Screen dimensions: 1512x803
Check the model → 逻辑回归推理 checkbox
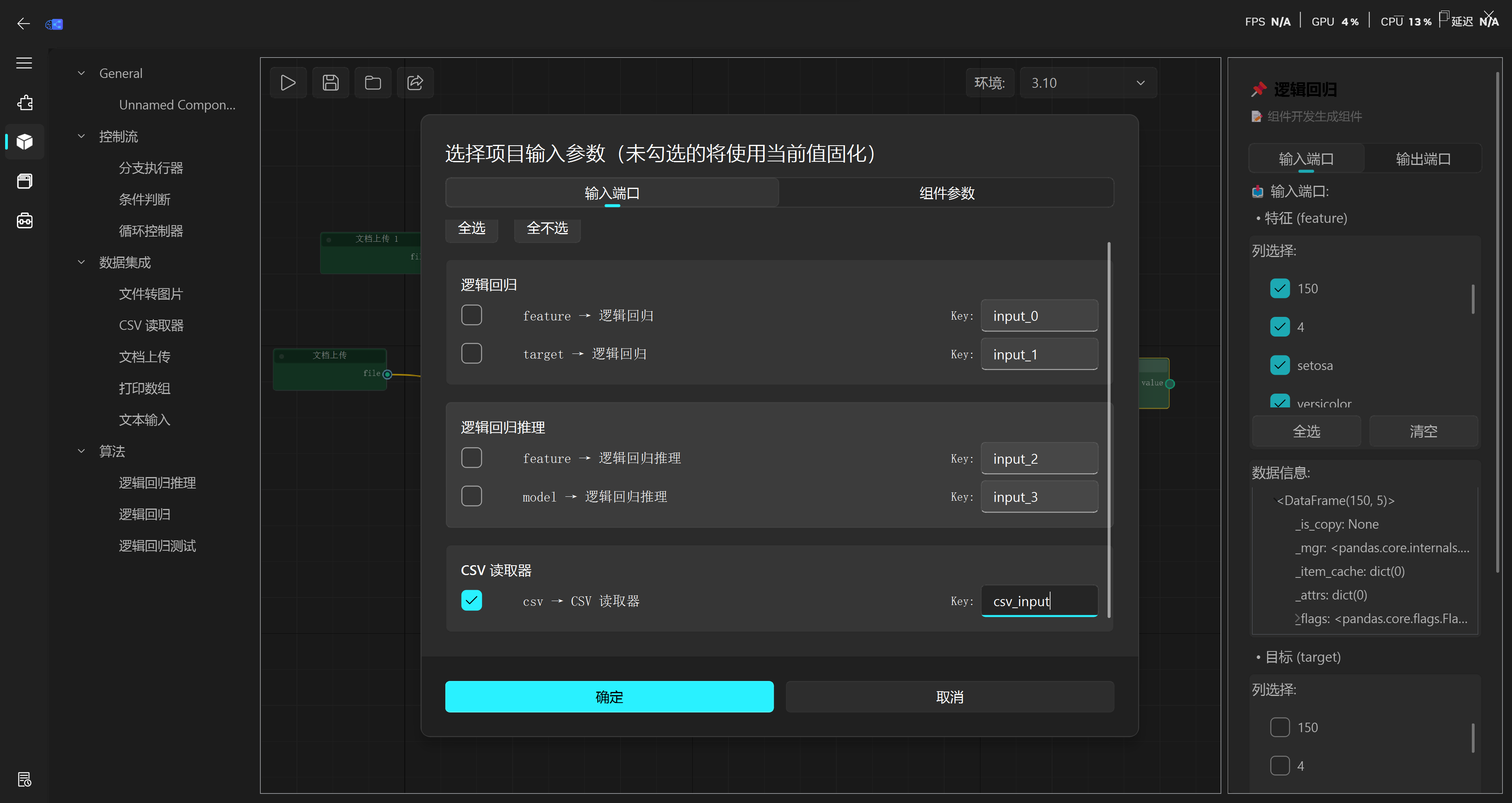(x=471, y=497)
